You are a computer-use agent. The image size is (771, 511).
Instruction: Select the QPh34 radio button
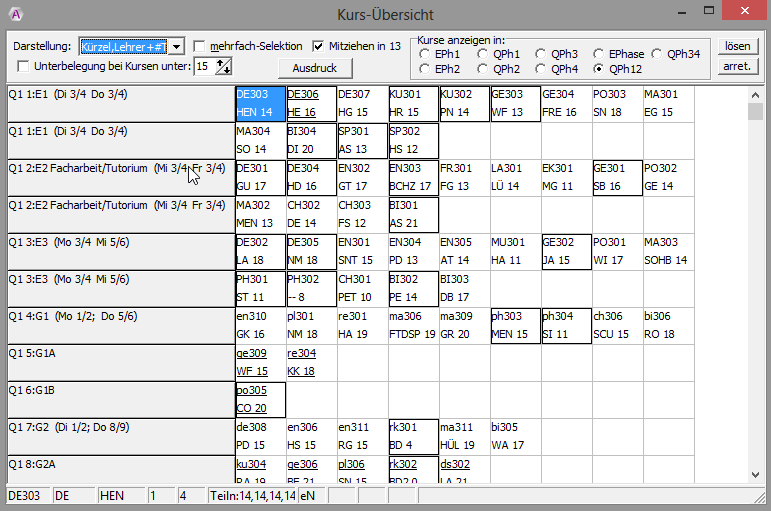click(656, 54)
